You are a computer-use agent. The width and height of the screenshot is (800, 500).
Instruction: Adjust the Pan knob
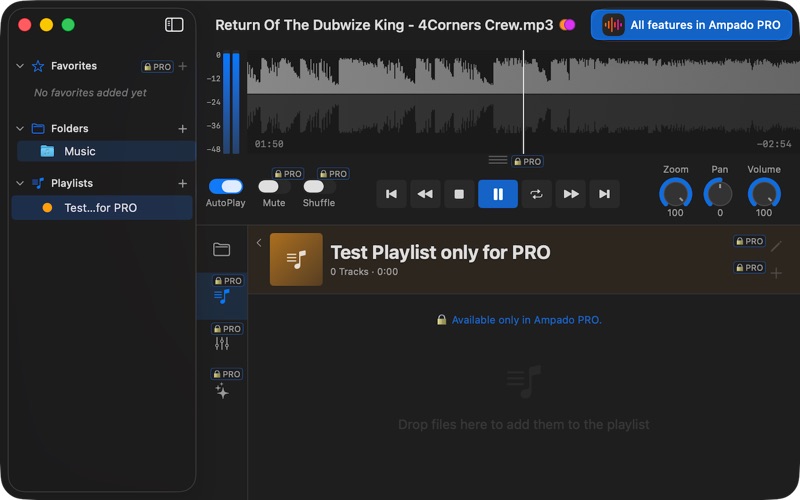(719, 194)
